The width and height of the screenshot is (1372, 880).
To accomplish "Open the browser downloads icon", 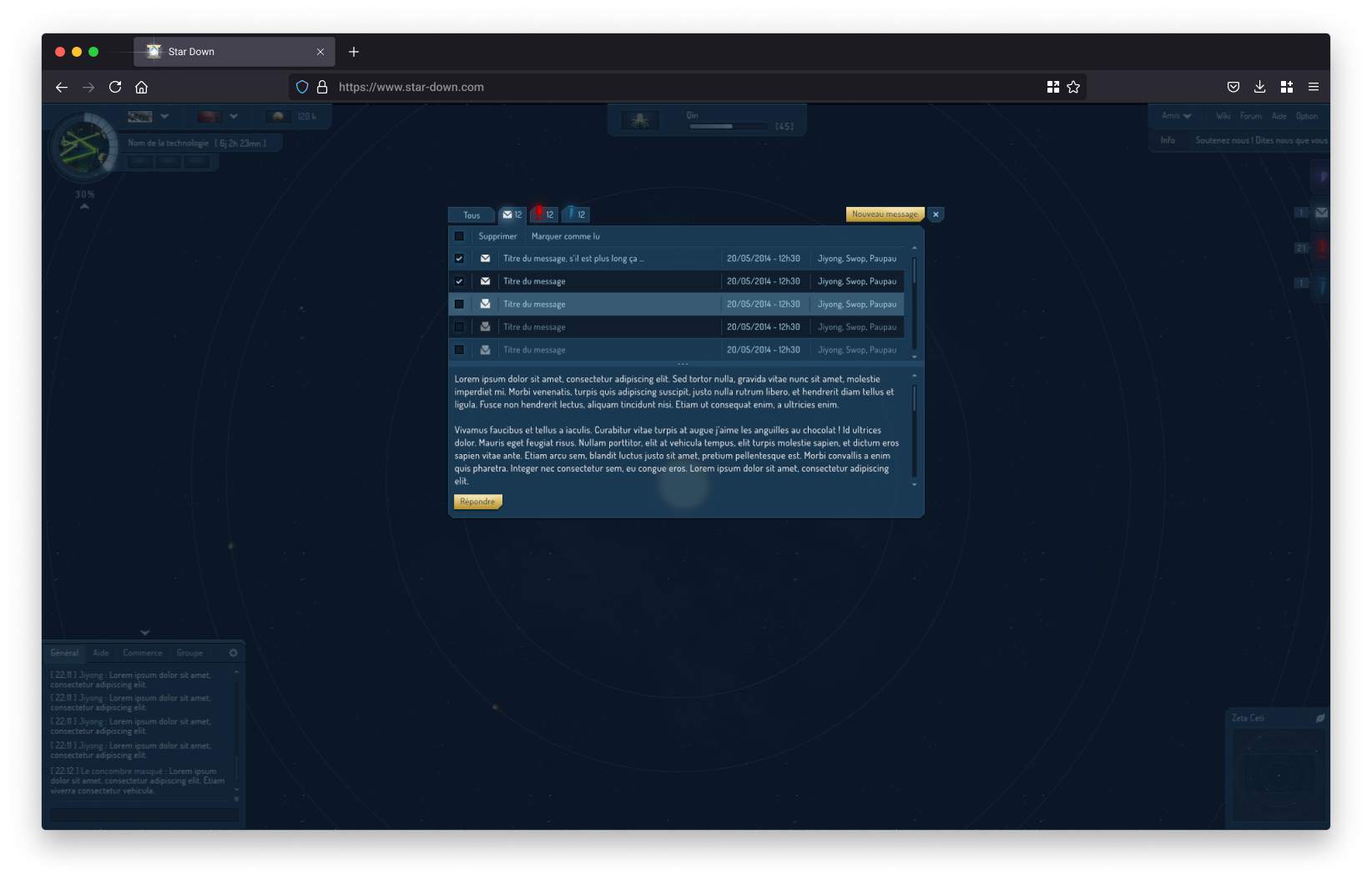I will [x=1259, y=87].
